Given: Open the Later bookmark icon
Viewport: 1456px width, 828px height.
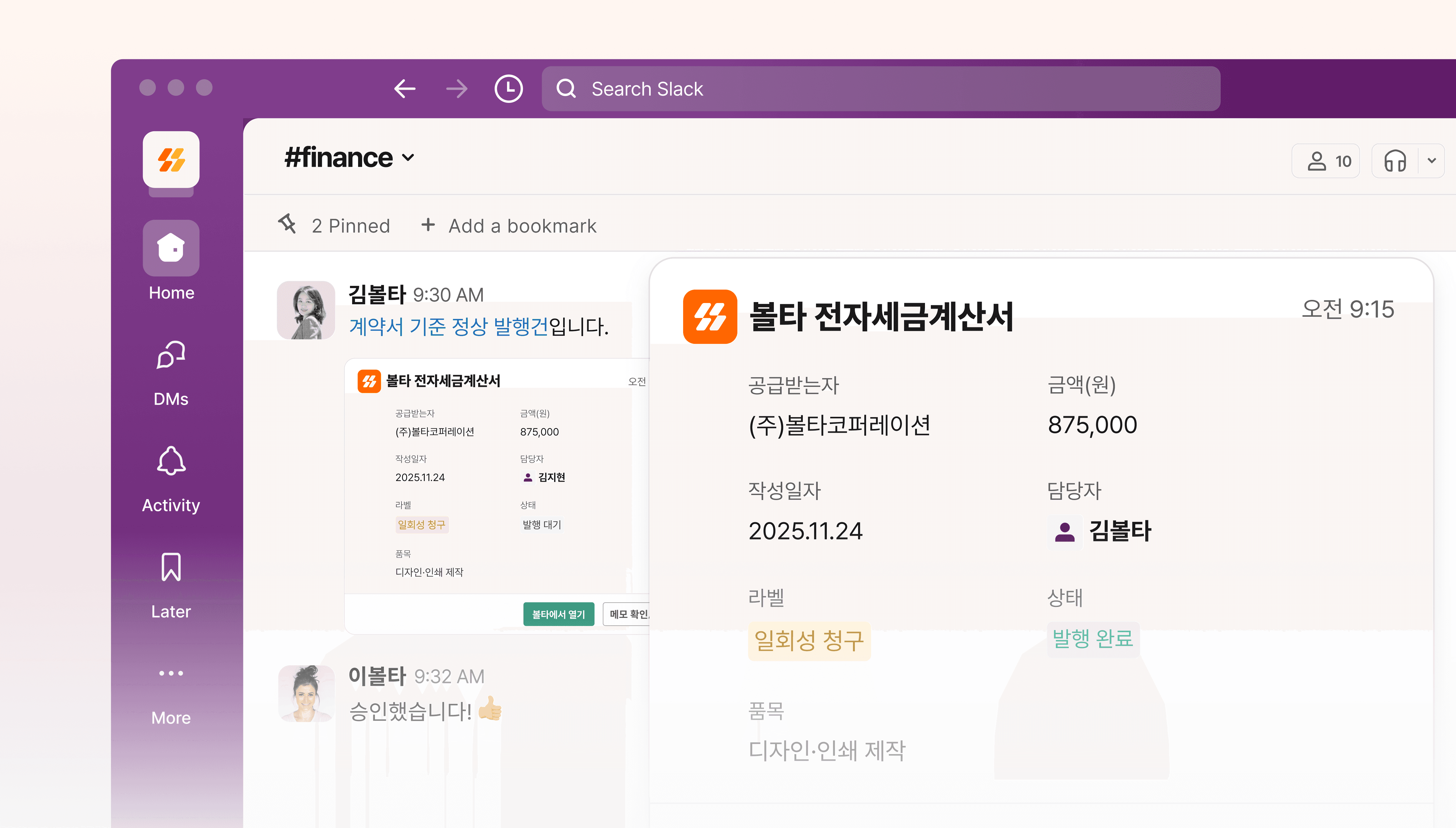Looking at the screenshot, I should click(x=171, y=567).
